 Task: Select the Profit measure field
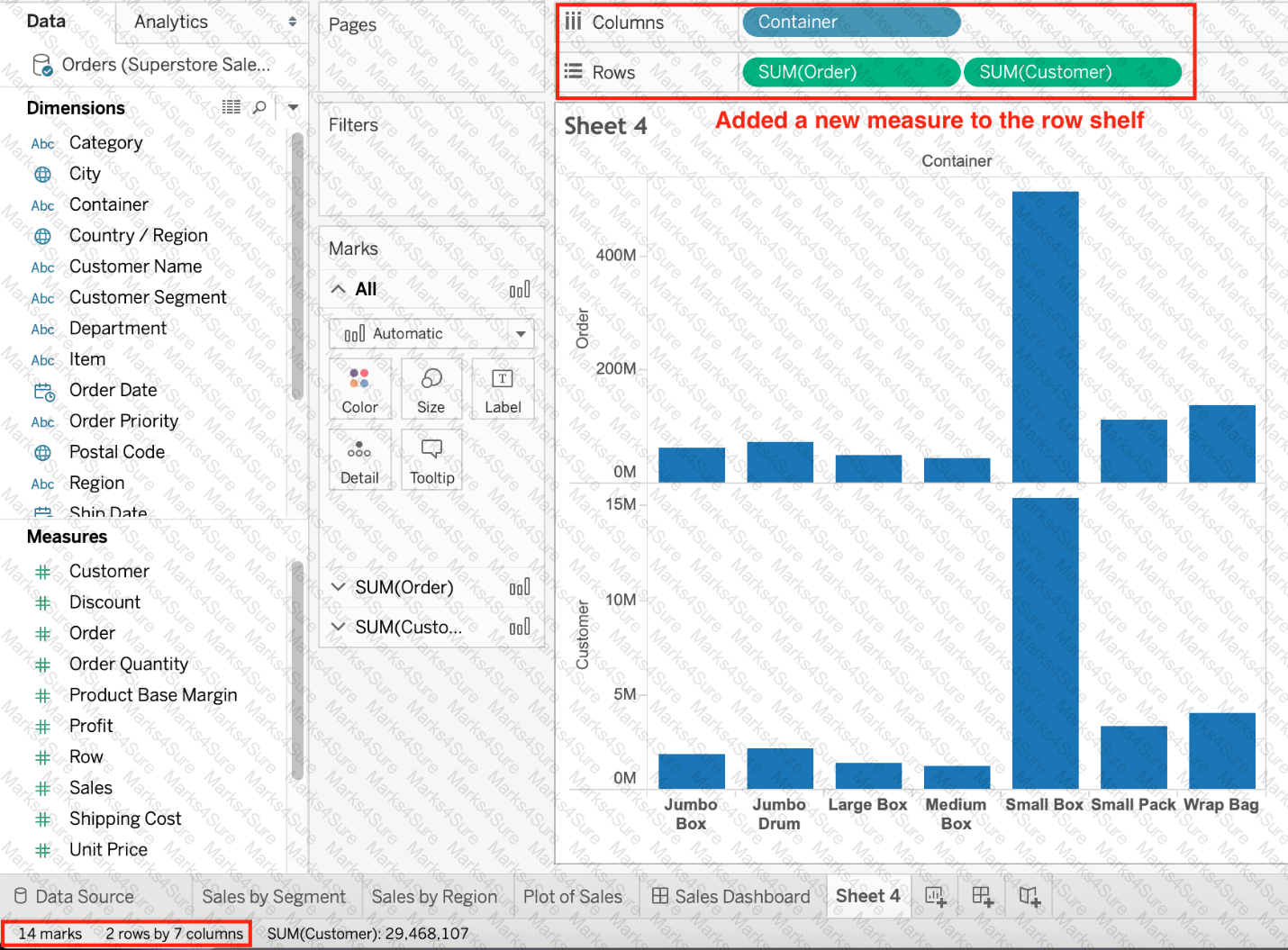[x=91, y=726]
